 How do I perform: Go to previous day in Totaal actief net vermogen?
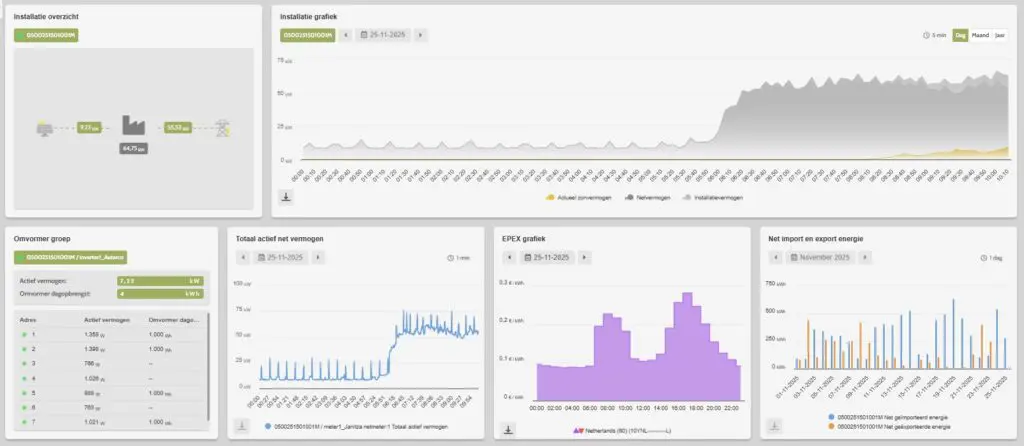click(x=243, y=257)
